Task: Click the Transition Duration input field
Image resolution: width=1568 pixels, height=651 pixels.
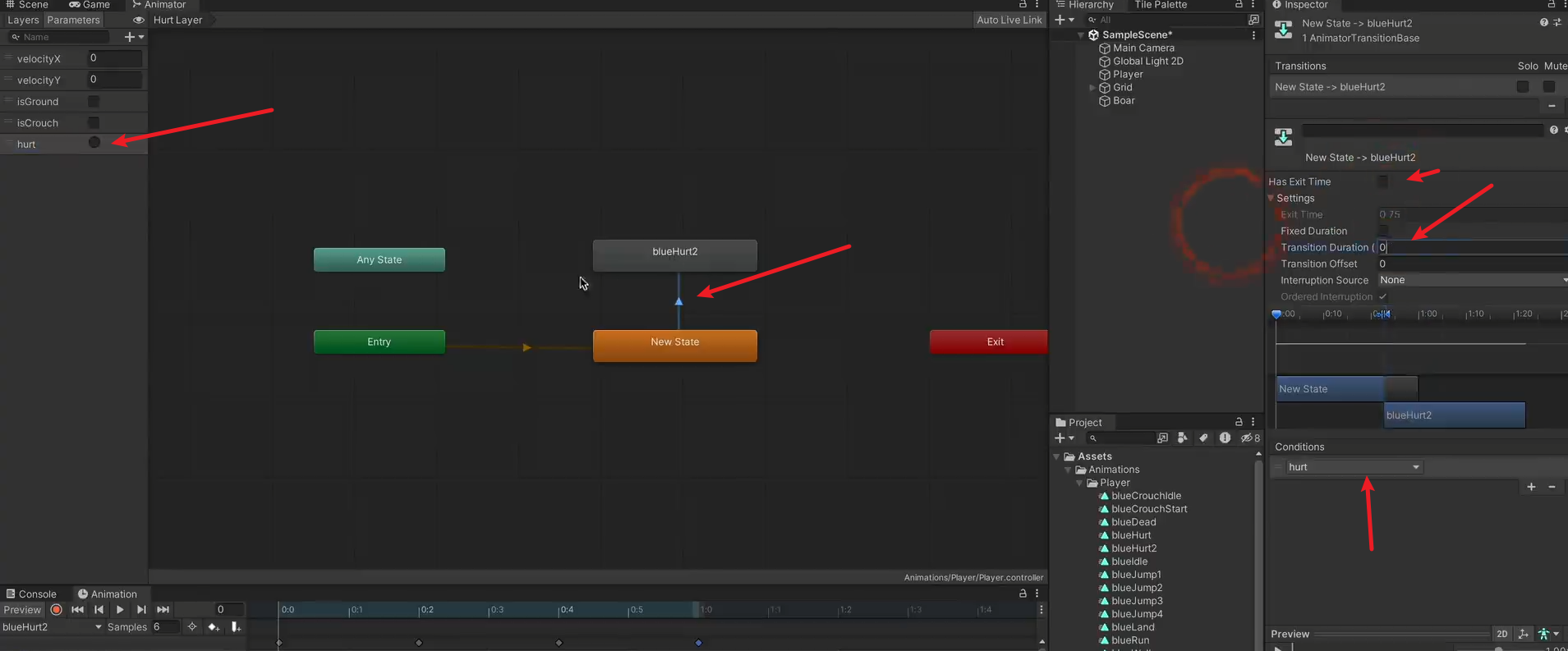Action: (x=1473, y=247)
